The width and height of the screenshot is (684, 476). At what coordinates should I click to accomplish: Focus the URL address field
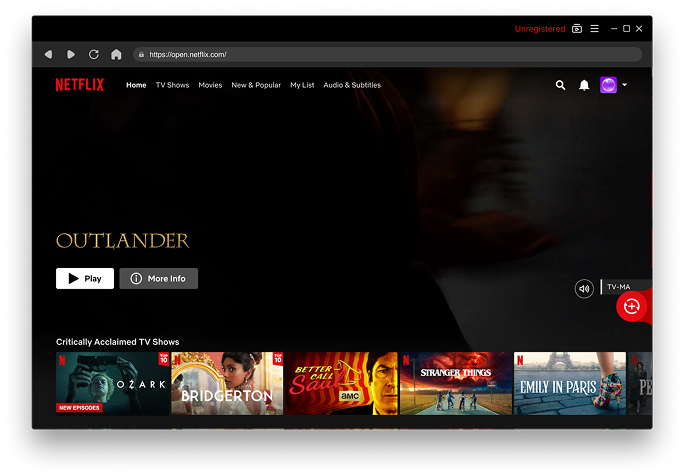387,55
